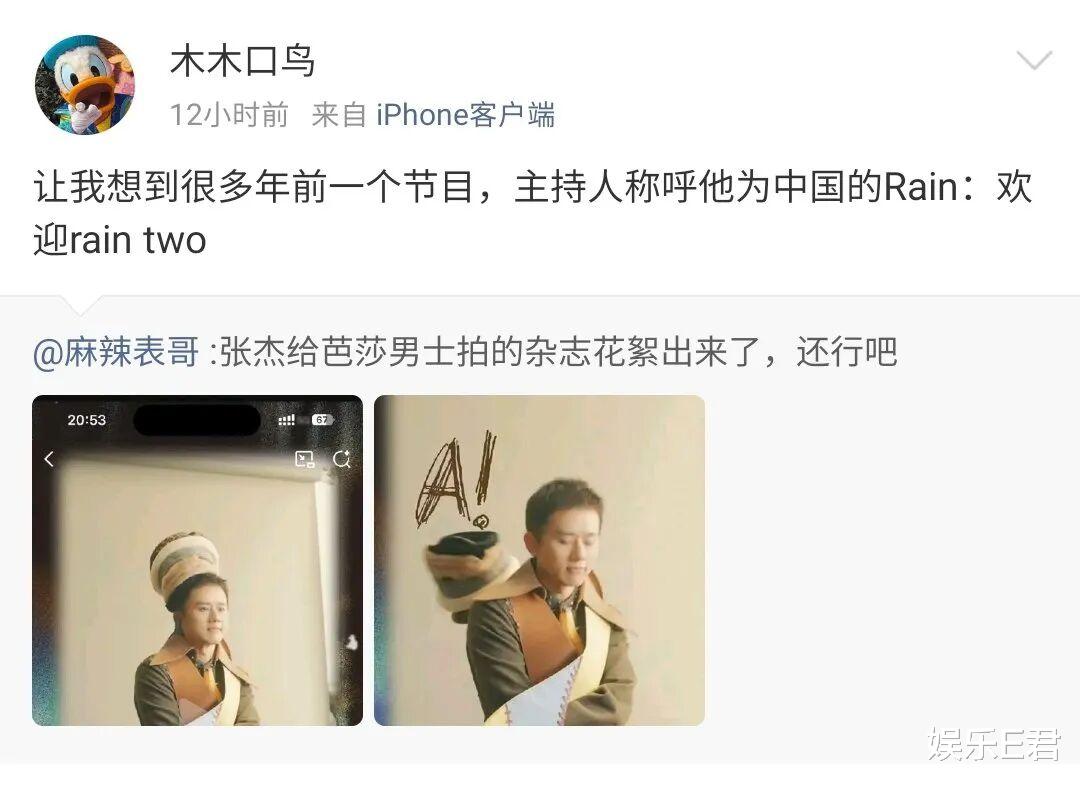The height and width of the screenshot is (785, 1080).
Task: Tap the search refresh icon in left image
Action: coord(342,459)
